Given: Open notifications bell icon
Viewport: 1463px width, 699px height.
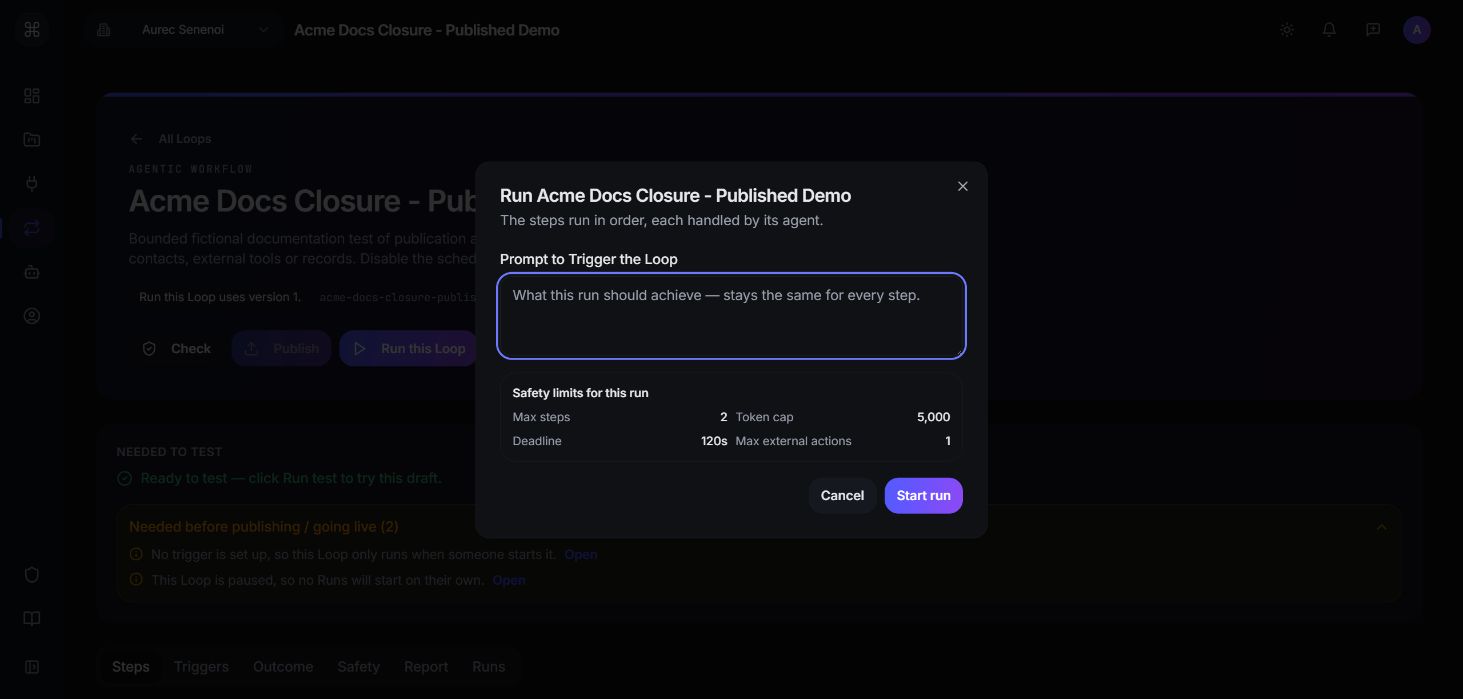Looking at the screenshot, I should pos(1329,30).
